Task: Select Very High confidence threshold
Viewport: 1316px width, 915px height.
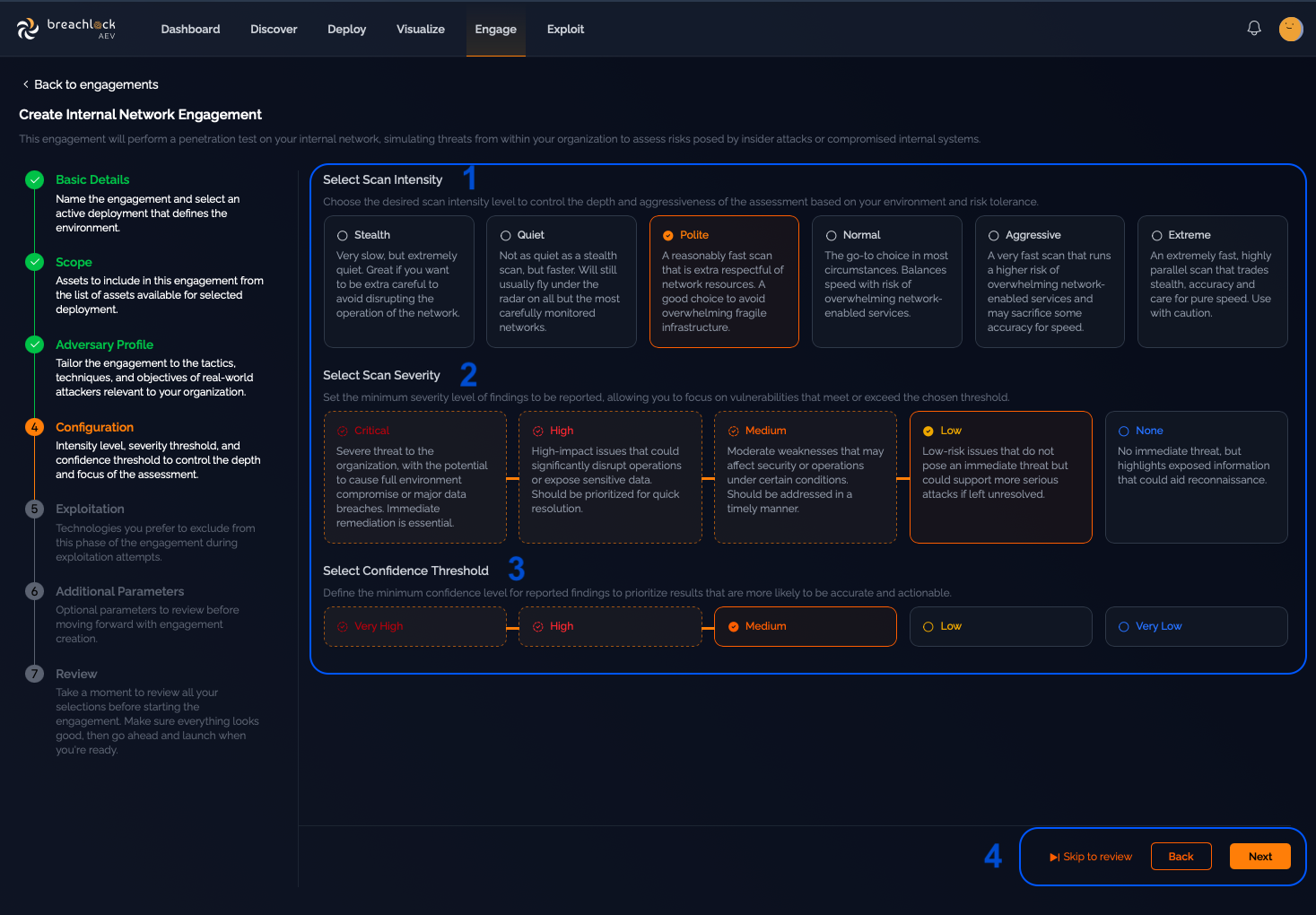Action: 415,626
